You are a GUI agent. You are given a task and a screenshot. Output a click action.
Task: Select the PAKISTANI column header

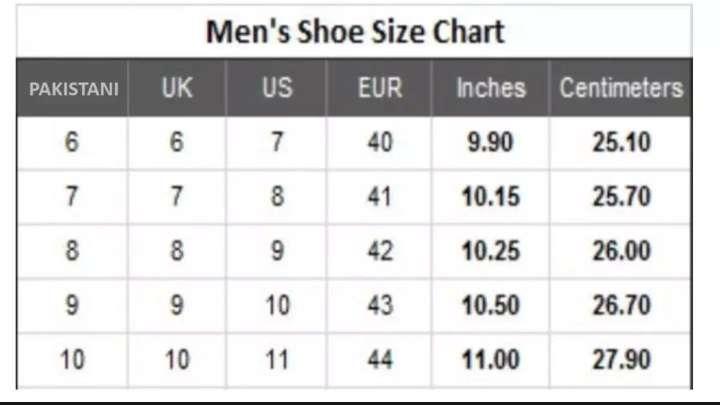tap(74, 88)
